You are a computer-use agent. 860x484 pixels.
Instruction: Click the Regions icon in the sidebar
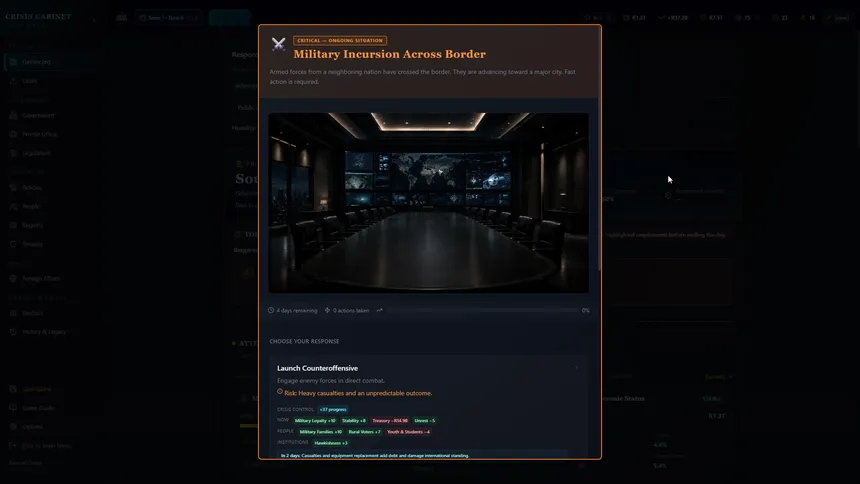coord(13,225)
